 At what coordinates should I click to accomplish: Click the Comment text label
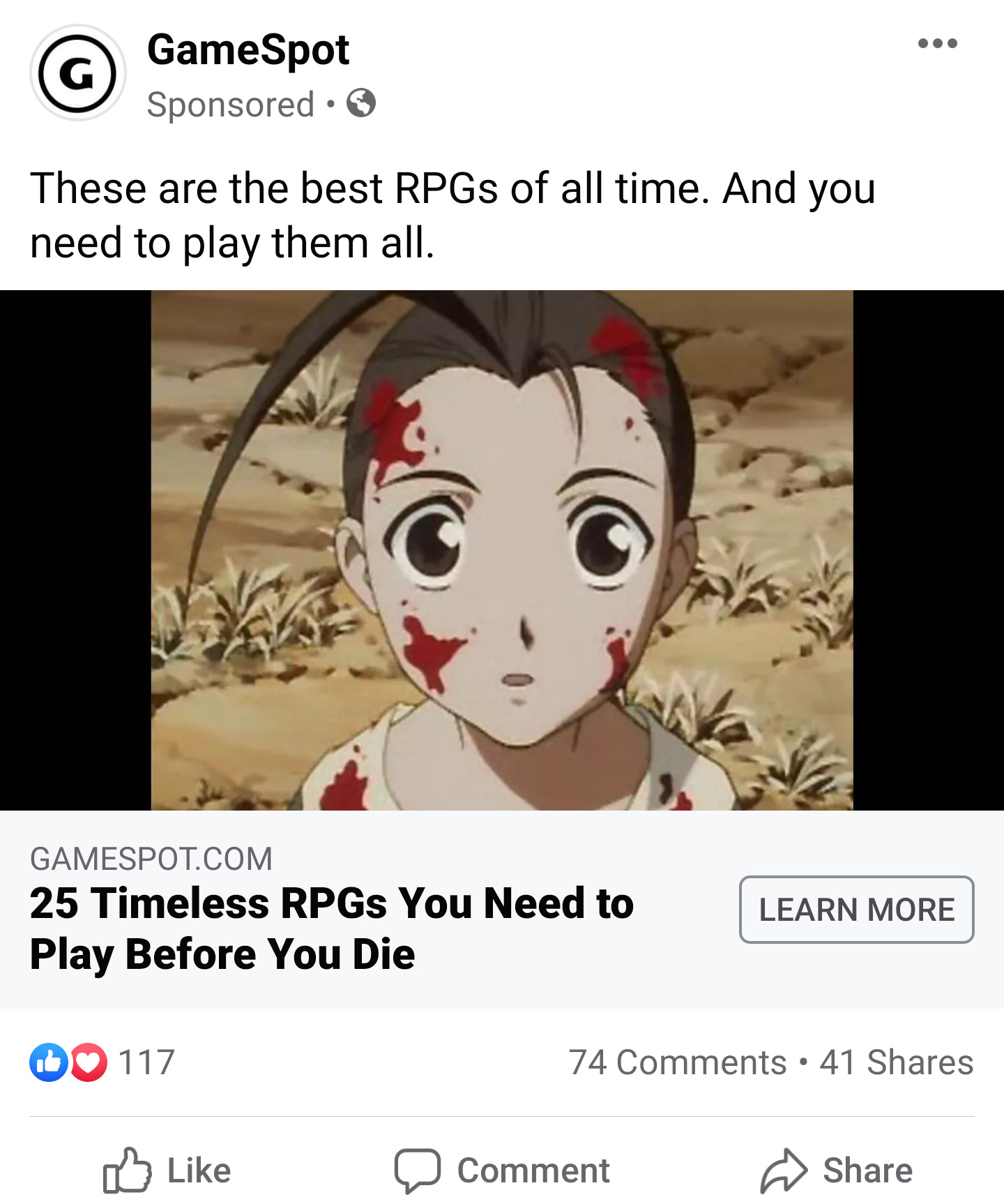pos(533,1171)
